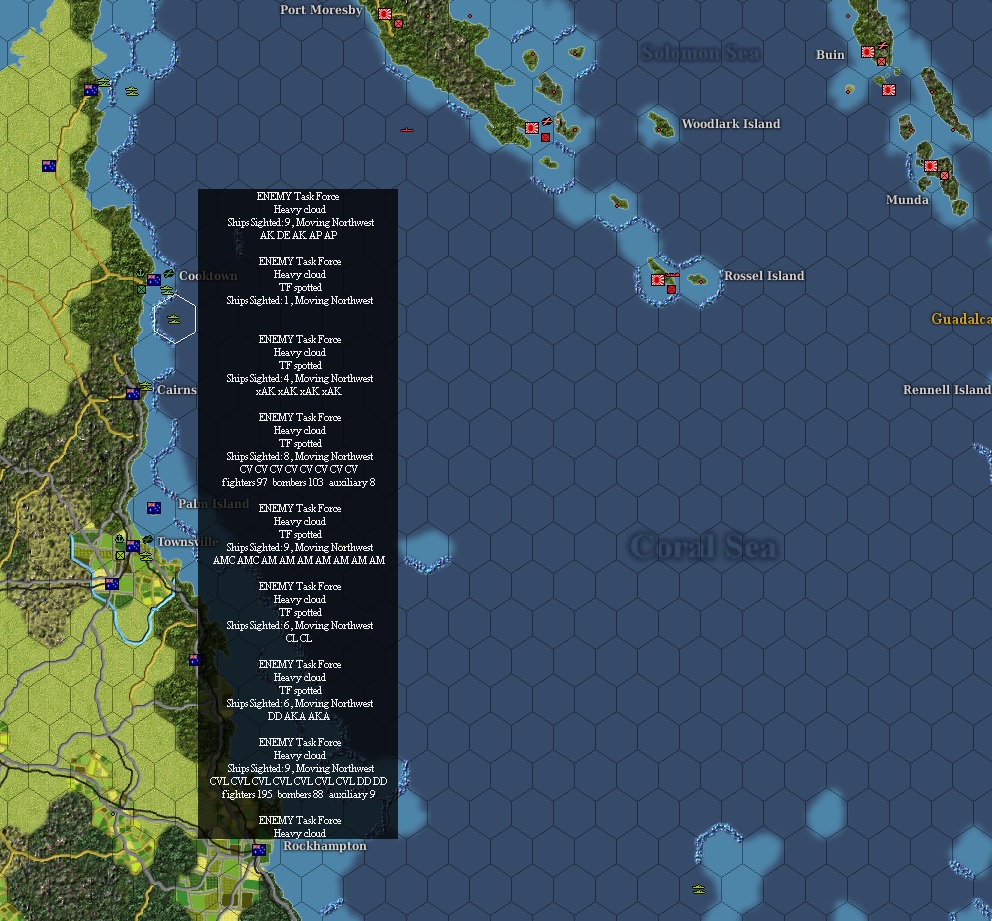This screenshot has height=921, width=992.
Task: Click the task force in the highlighted hex near Cooktown
Action: click(175, 319)
